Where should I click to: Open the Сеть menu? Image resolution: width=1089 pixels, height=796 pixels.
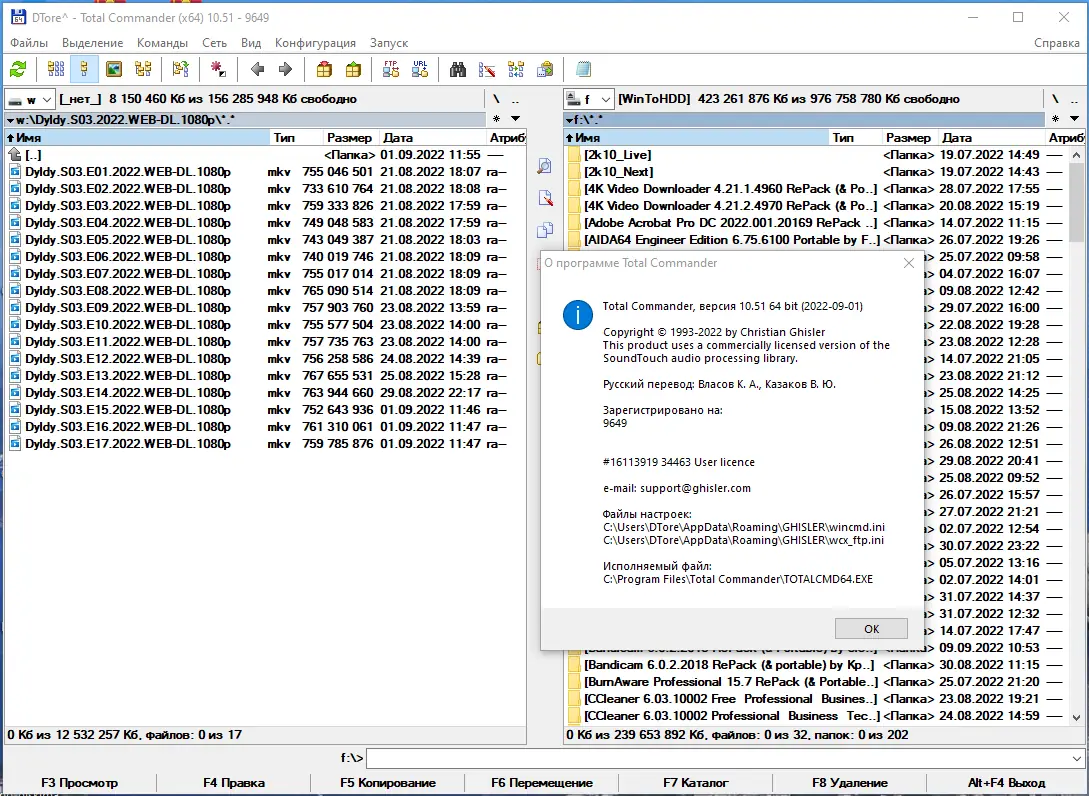point(214,43)
